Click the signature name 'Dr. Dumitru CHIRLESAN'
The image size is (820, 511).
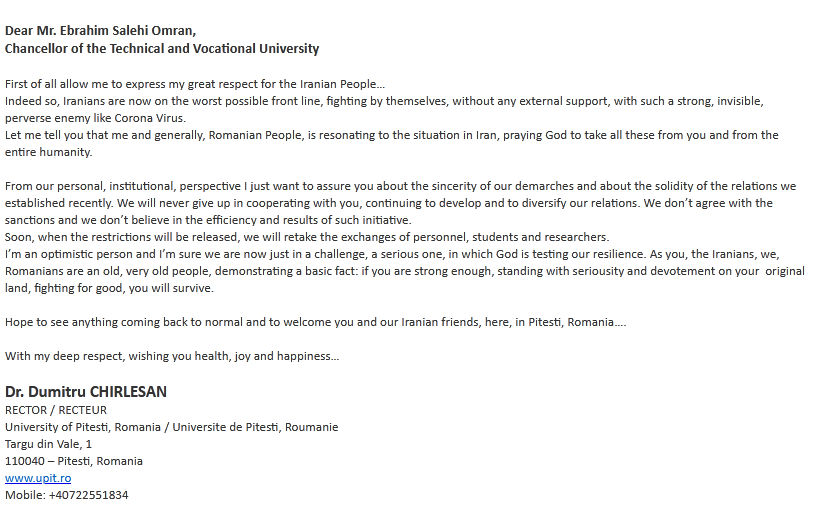tap(86, 392)
